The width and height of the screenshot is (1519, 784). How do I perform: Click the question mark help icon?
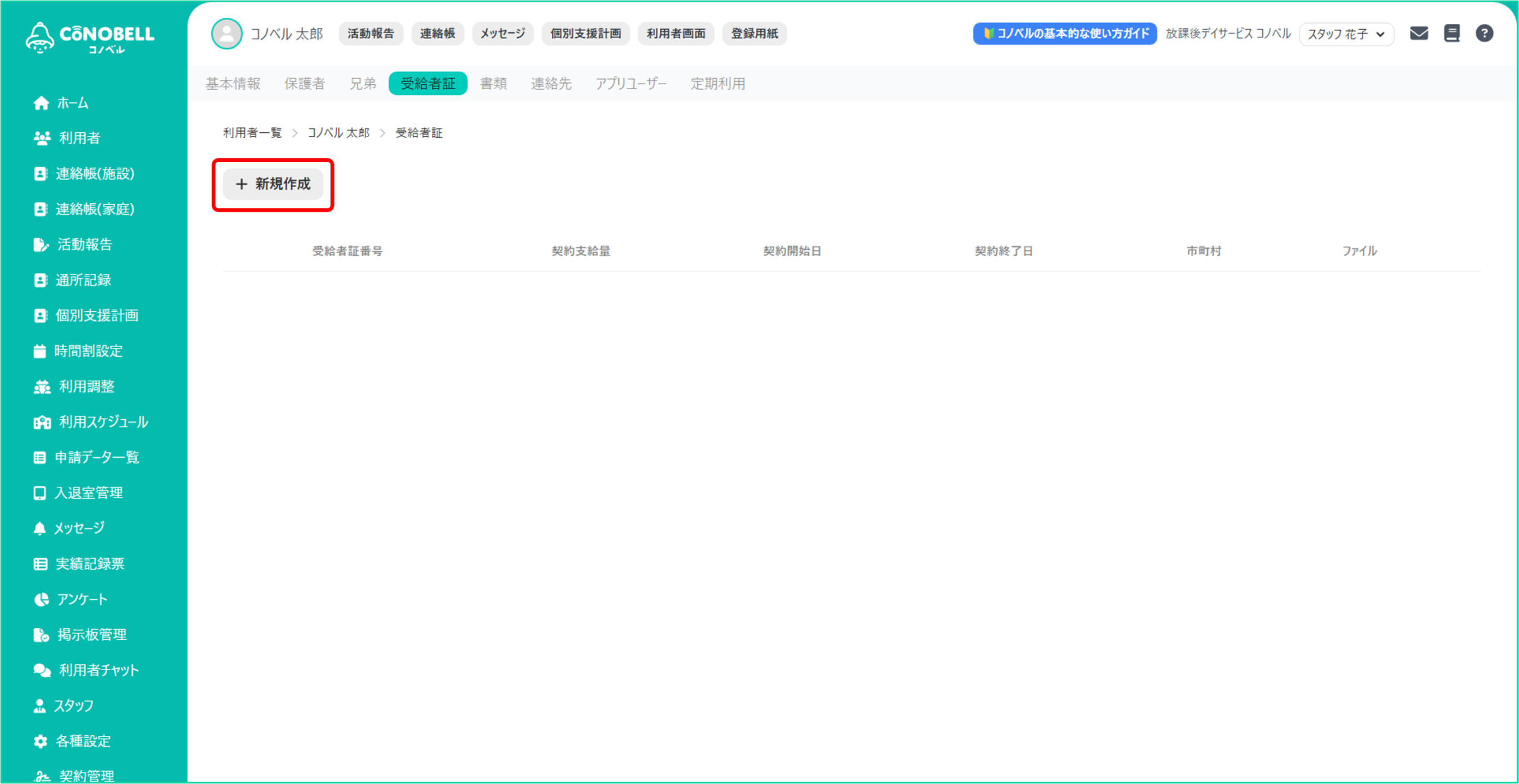(1484, 33)
